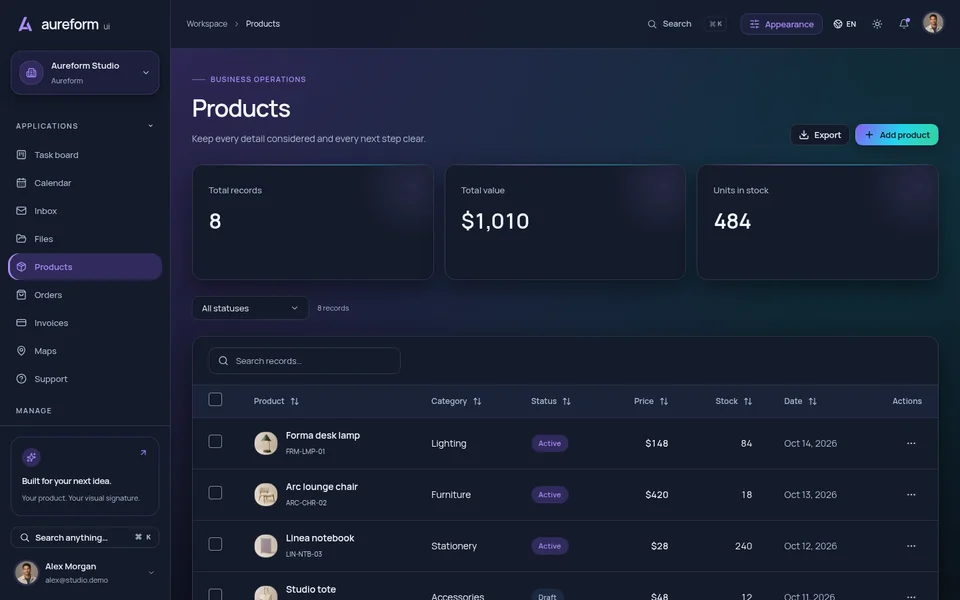Sort by Stock column arrows
Viewport: 960px width, 600px height.
click(748, 402)
